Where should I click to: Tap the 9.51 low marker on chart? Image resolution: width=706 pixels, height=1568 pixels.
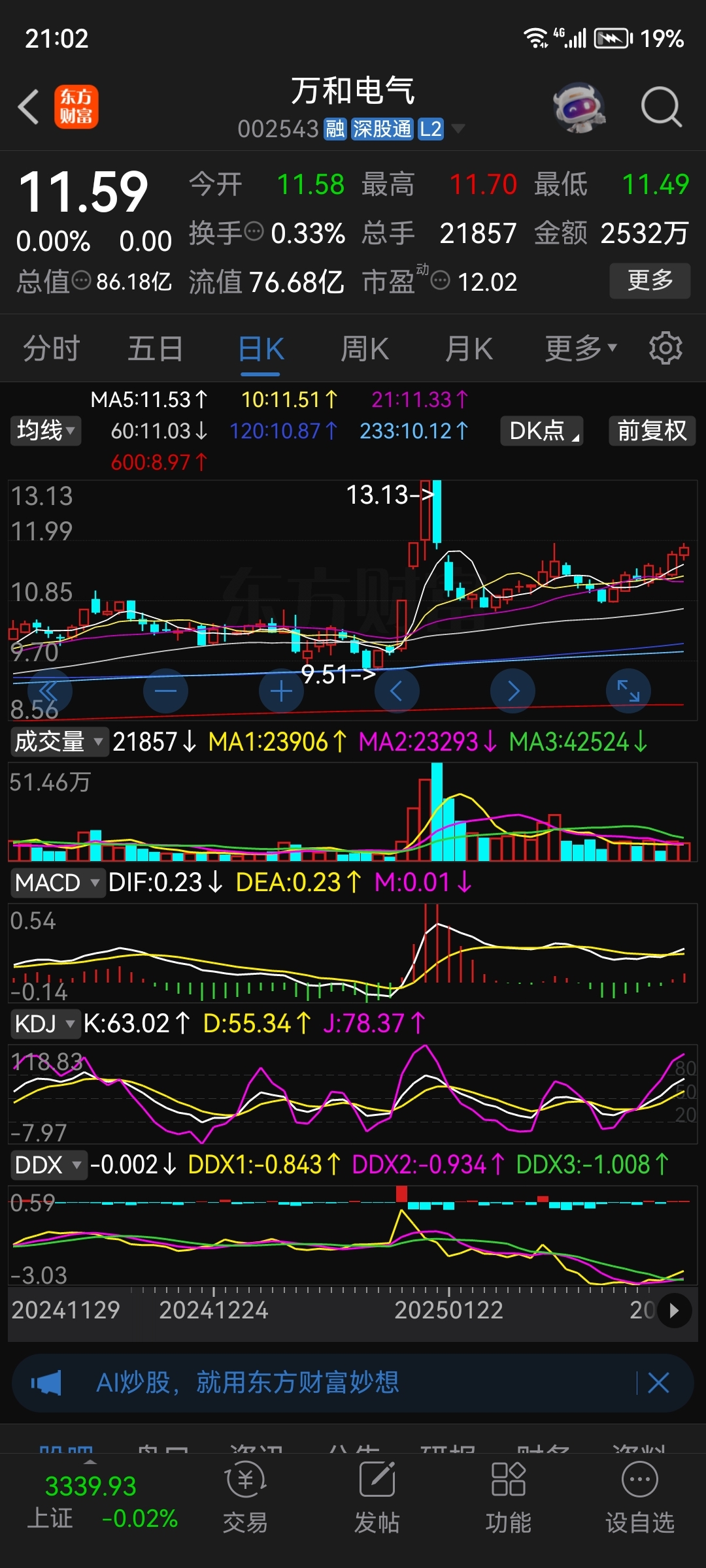(x=338, y=674)
